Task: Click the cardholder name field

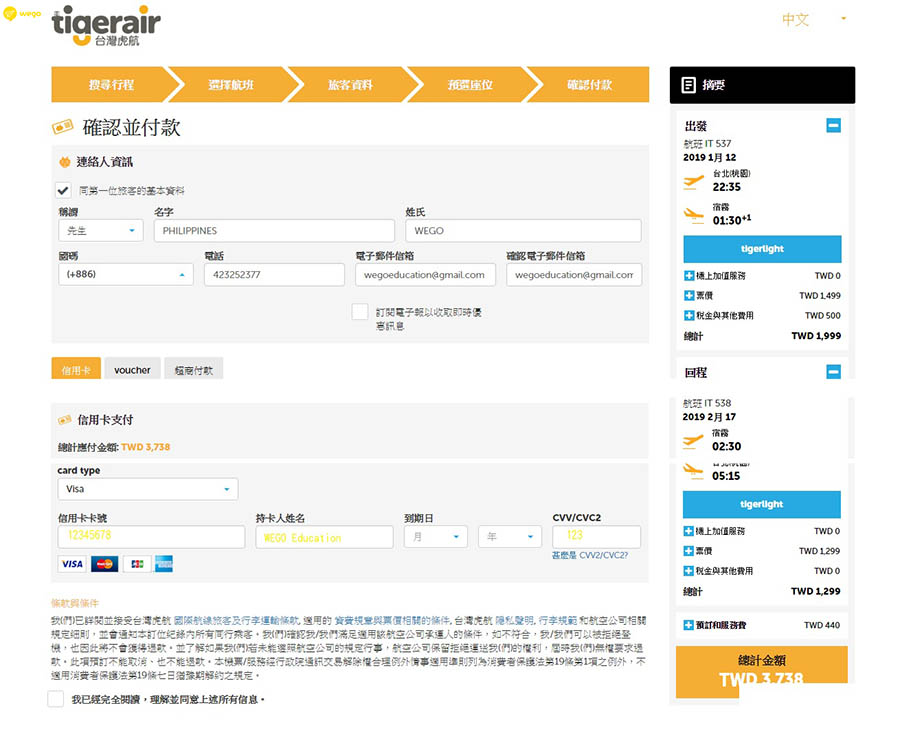Action: pos(324,537)
